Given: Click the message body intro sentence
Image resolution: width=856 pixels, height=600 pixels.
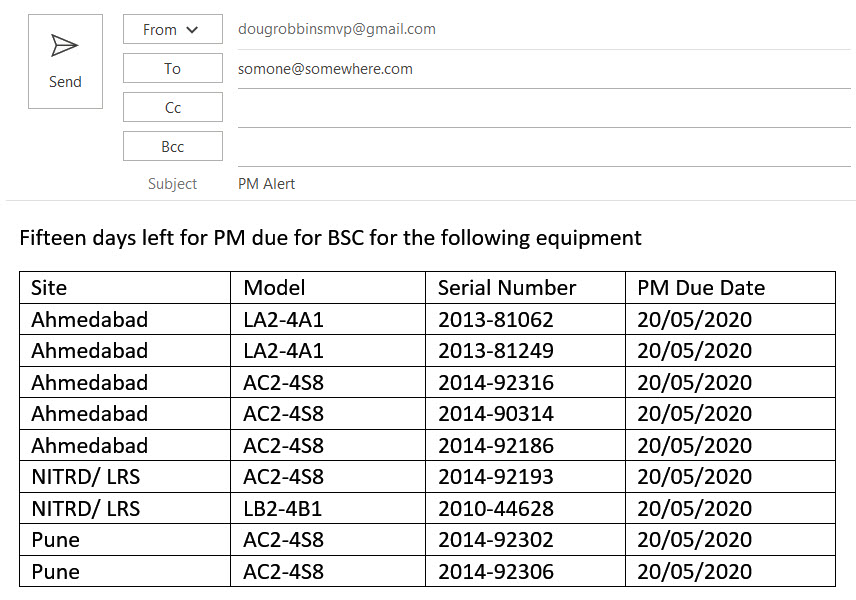Looking at the screenshot, I should coord(330,238).
